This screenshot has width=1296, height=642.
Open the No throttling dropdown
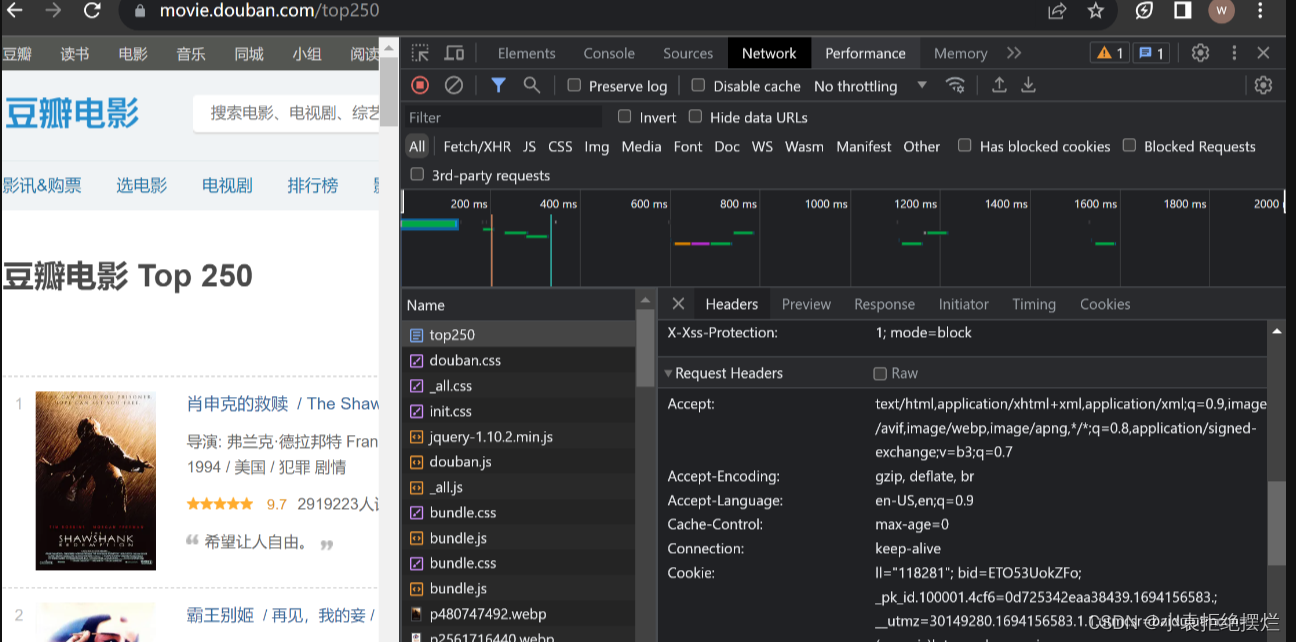[x=870, y=86]
